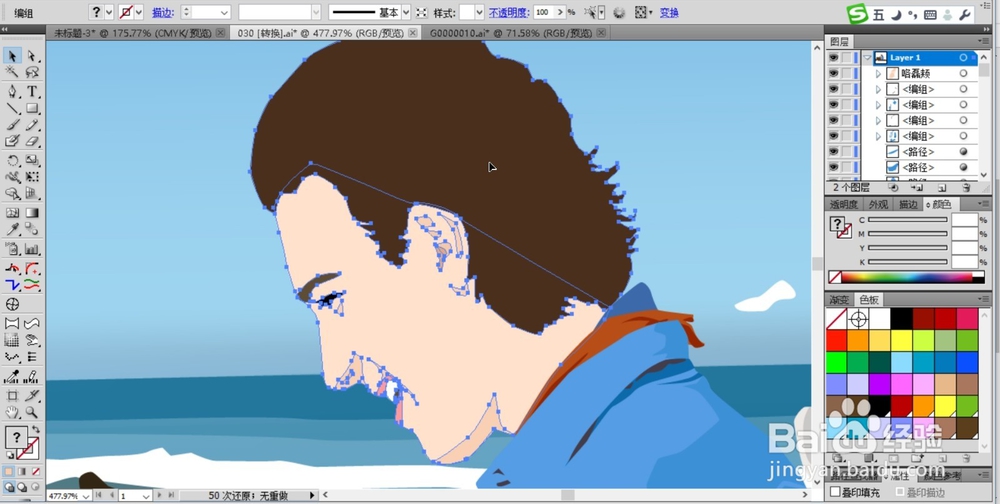Select the Eyedropper tool

(x=12, y=230)
